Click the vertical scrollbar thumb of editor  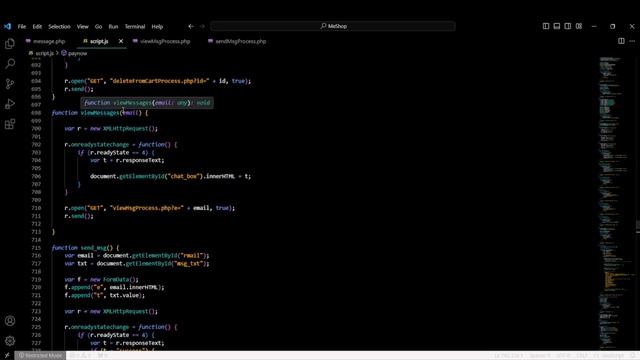coord(638,226)
